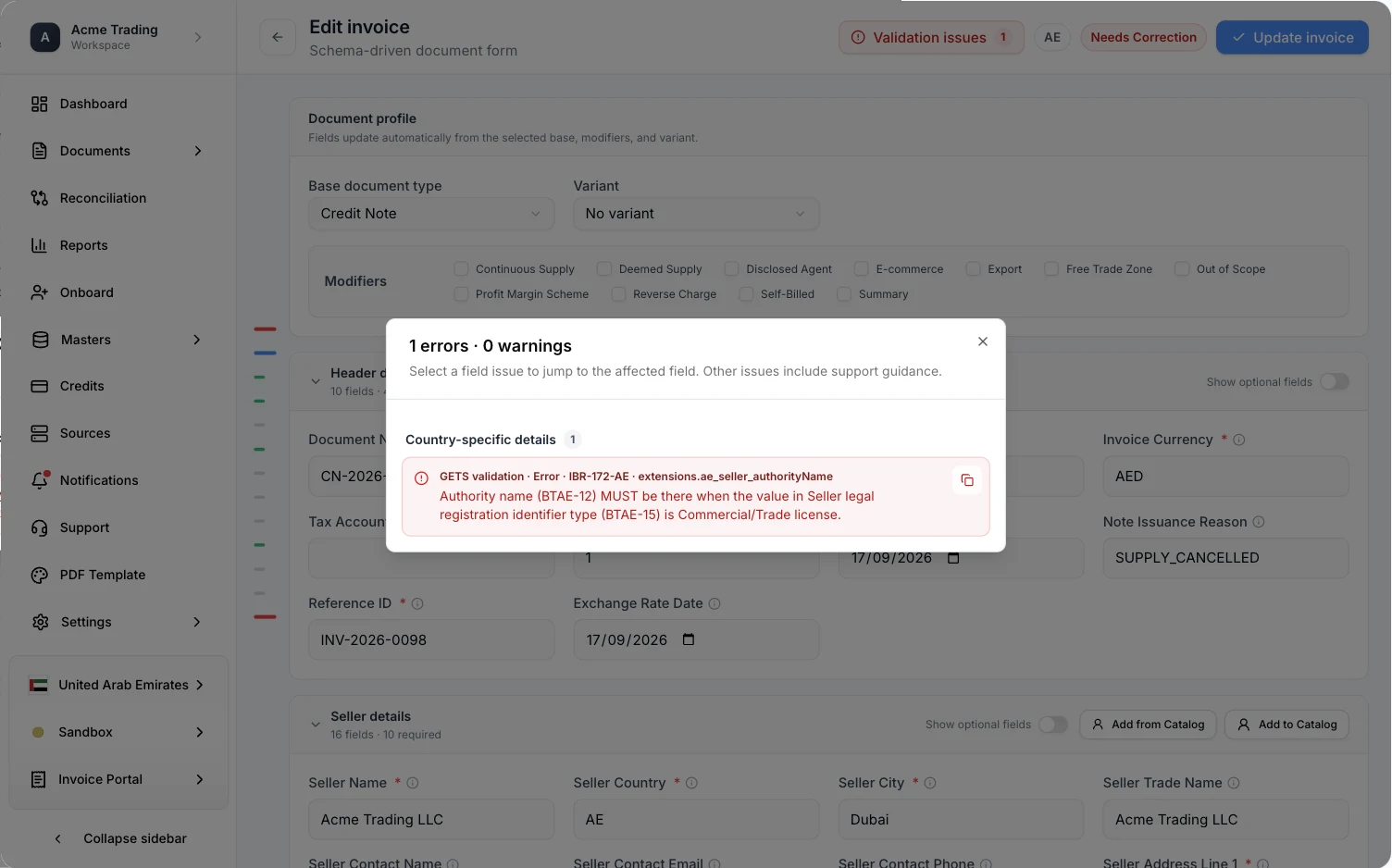Click the Reference ID input field
Viewport: 1392px width, 868px height.
coord(431,639)
